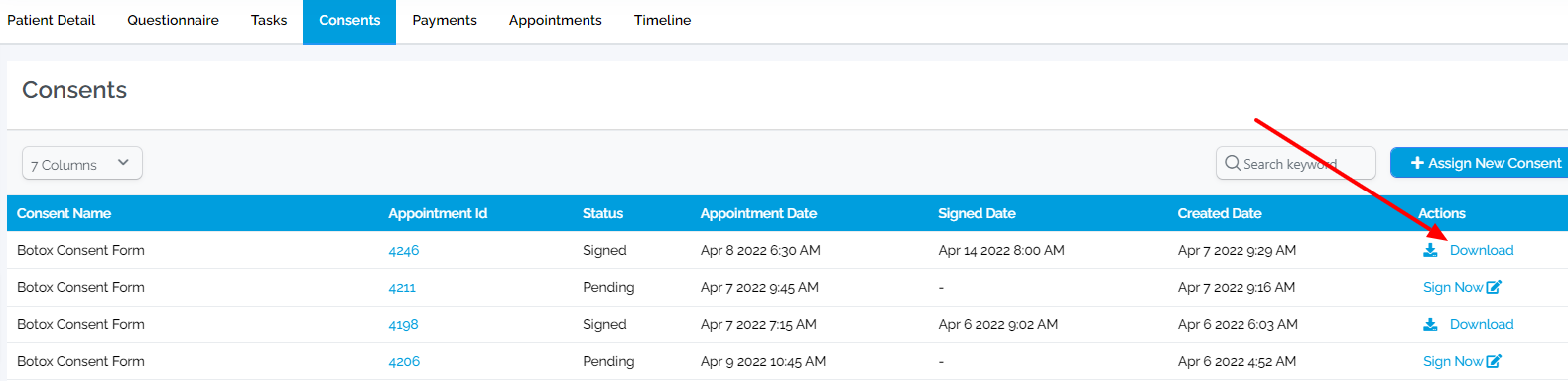This screenshot has width=1568, height=381.
Task: Click download icon for appointment 4198 consent
Action: point(1430,324)
